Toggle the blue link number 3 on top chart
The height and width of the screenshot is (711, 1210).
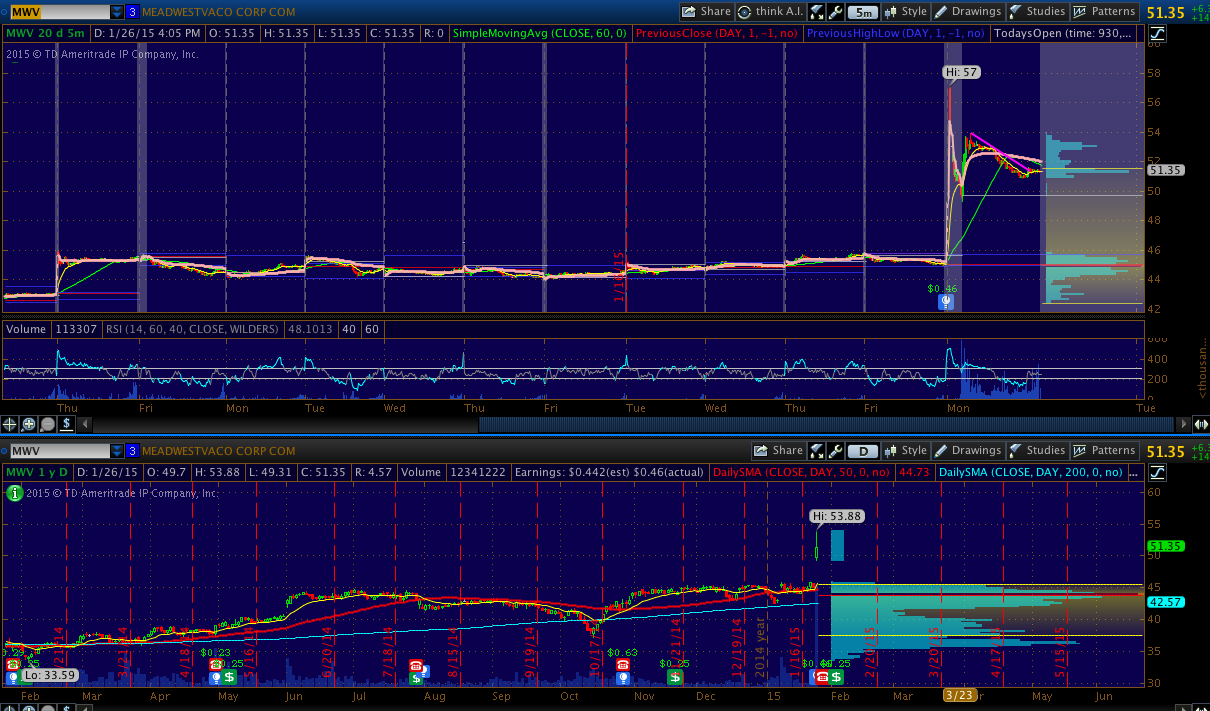click(132, 12)
